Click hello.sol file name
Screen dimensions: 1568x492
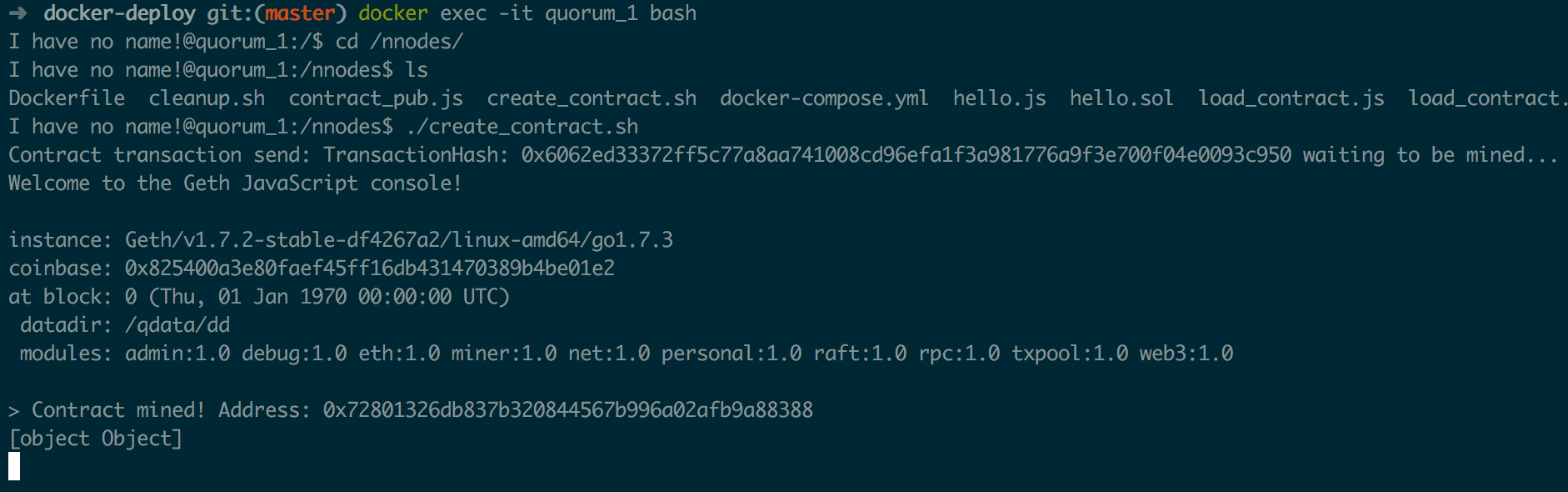click(1121, 98)
